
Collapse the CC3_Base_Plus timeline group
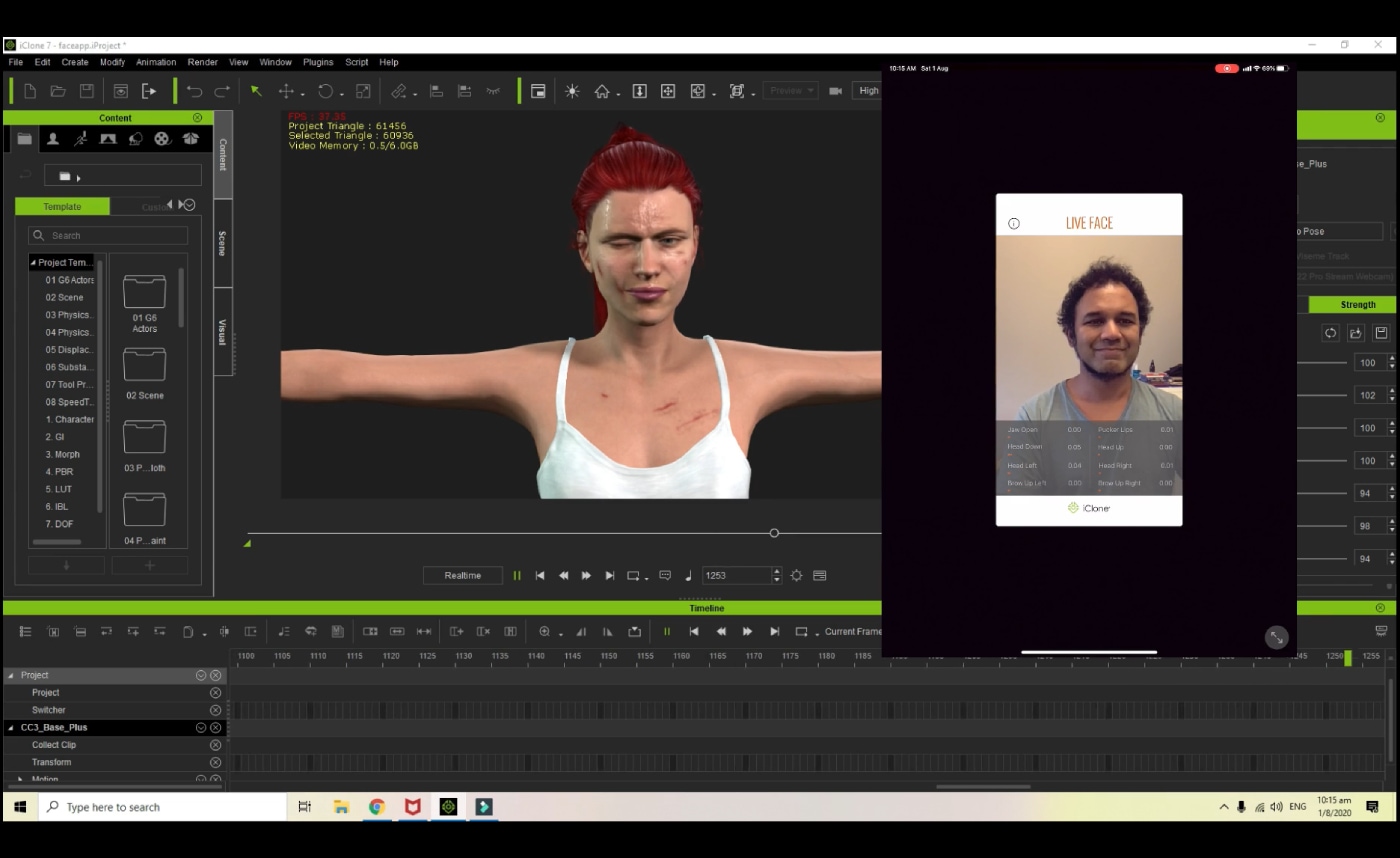(12, 727)
